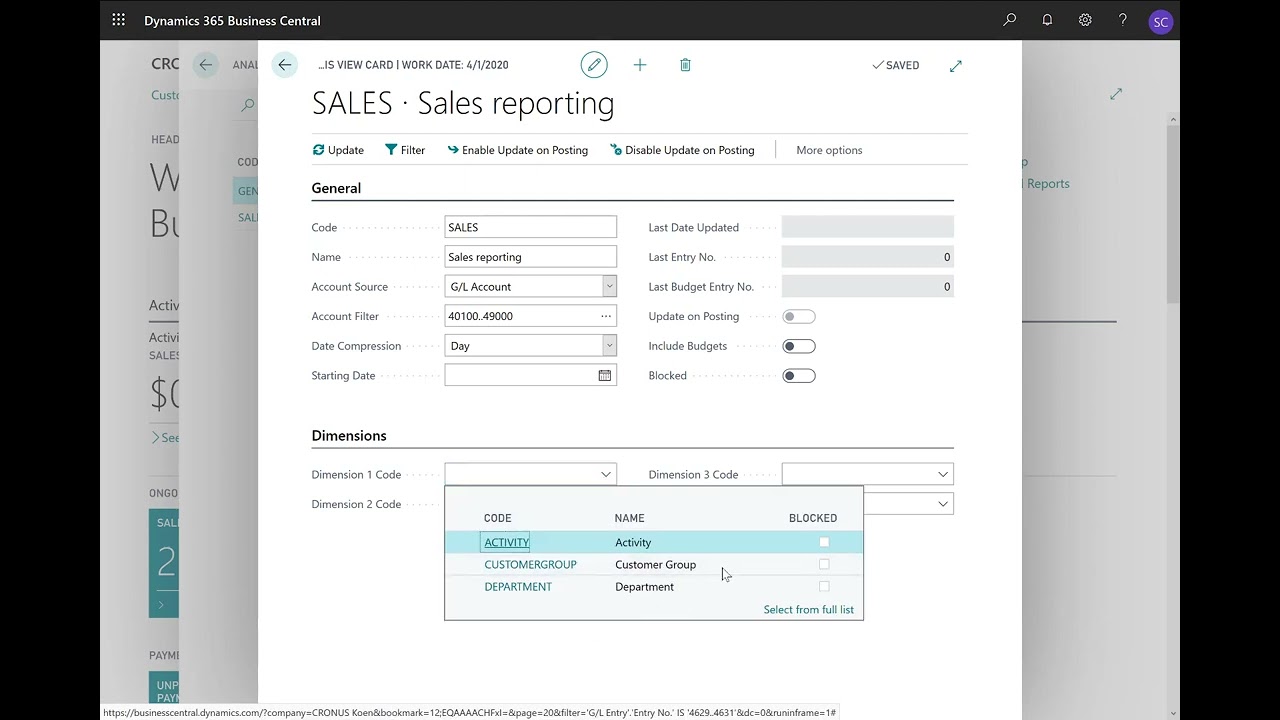Click the See more chevron on background page
Screen dimensions: 1280x720
pos(155,438)
